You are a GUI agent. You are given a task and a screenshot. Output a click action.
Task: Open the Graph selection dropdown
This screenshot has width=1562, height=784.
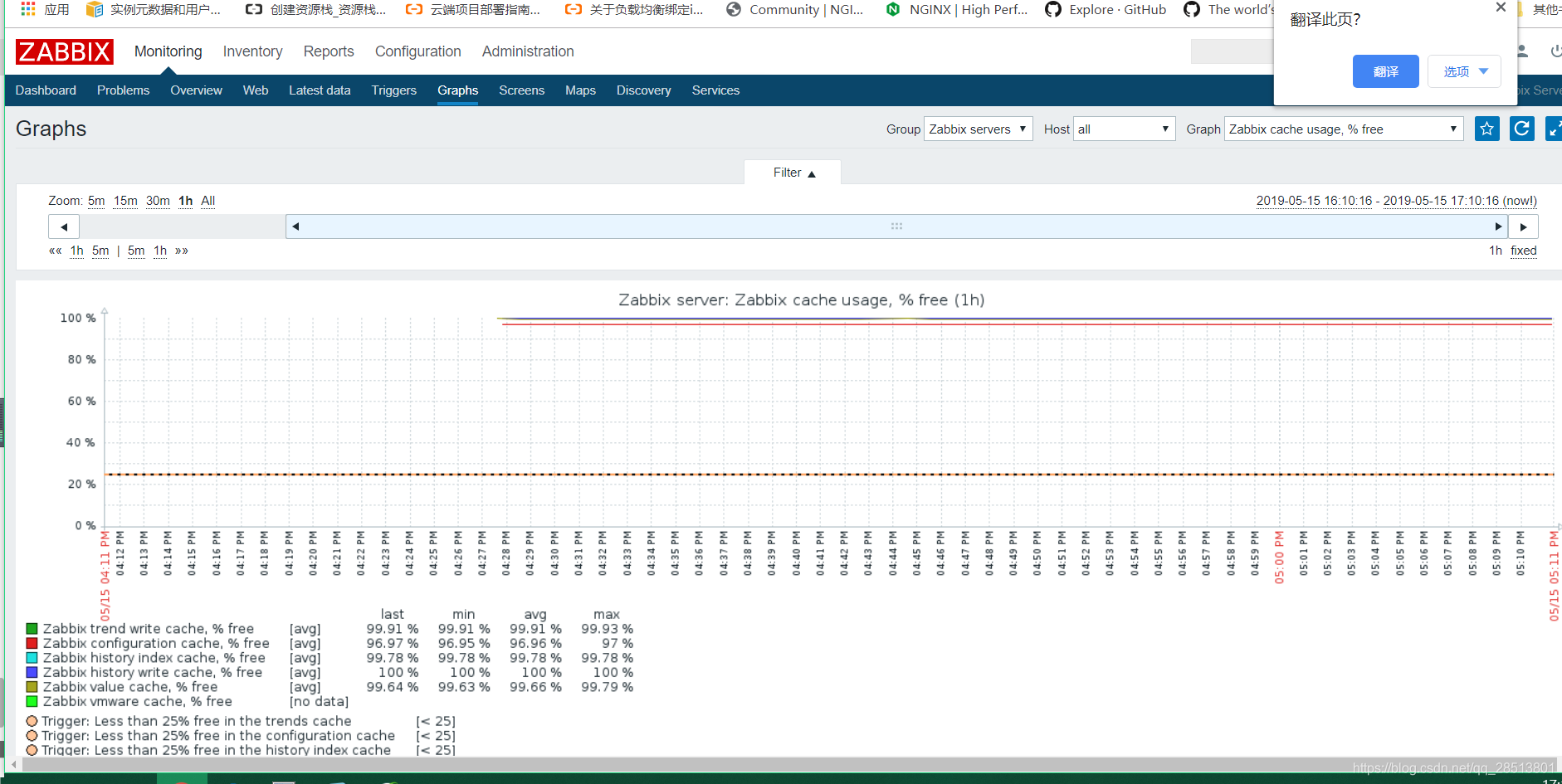1343,129
